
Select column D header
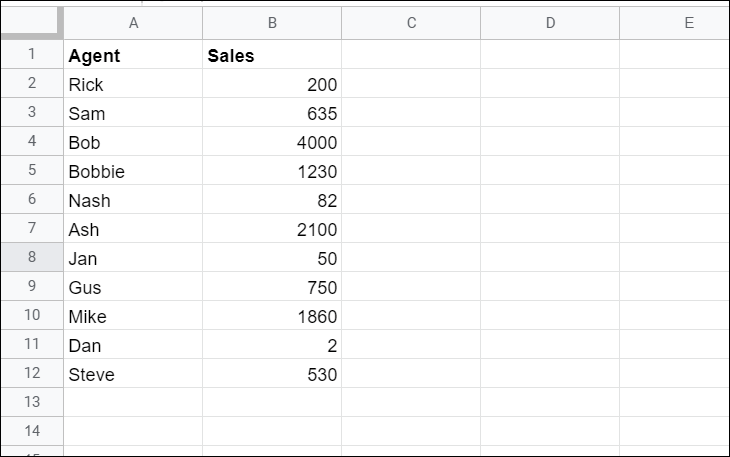(550, 22)
